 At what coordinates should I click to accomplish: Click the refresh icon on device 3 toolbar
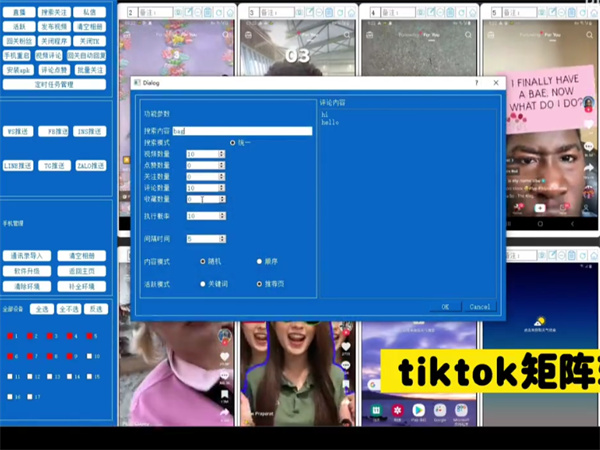click(340, 13)
